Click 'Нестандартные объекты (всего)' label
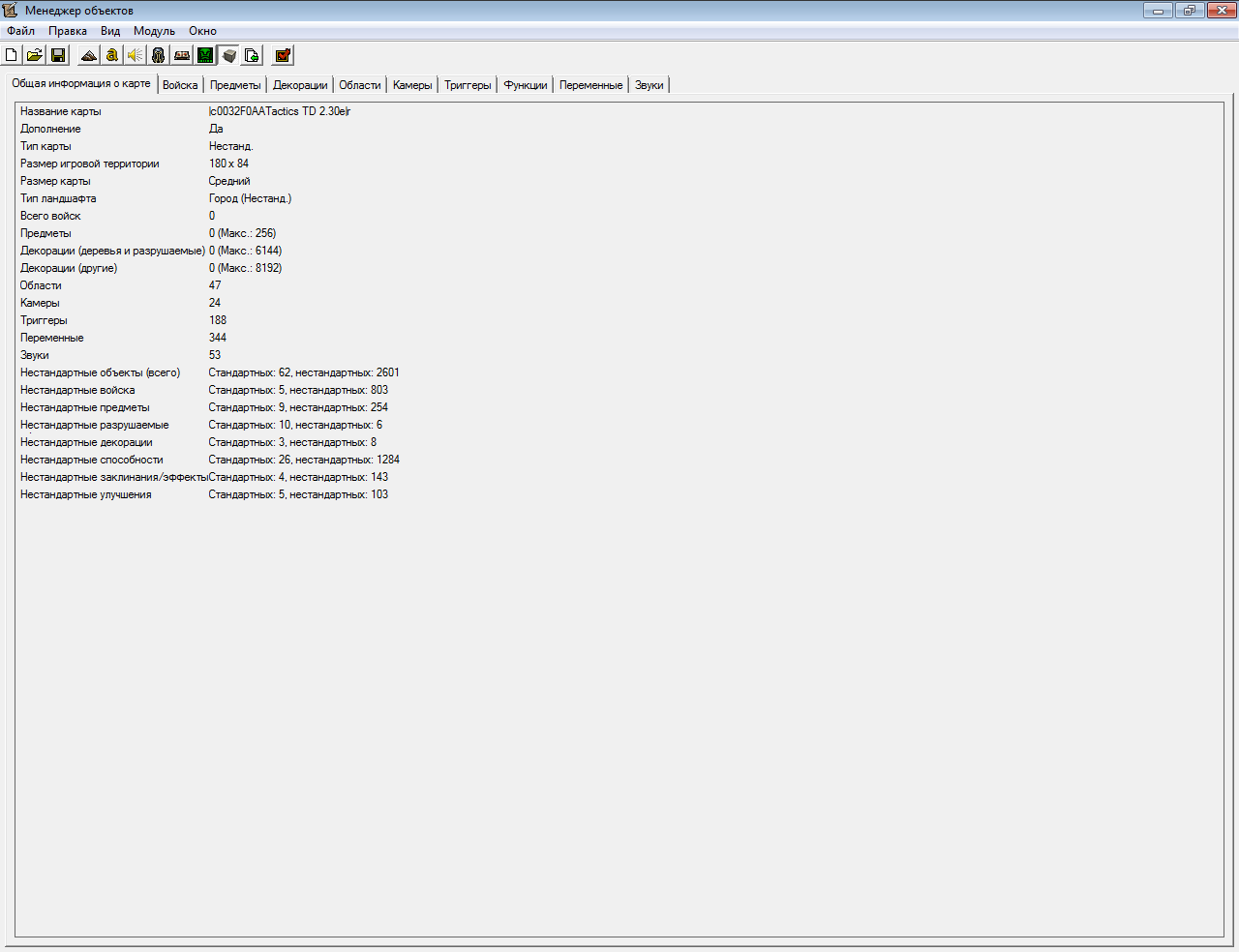The image size is (1239, 952). tap(101, 372)
